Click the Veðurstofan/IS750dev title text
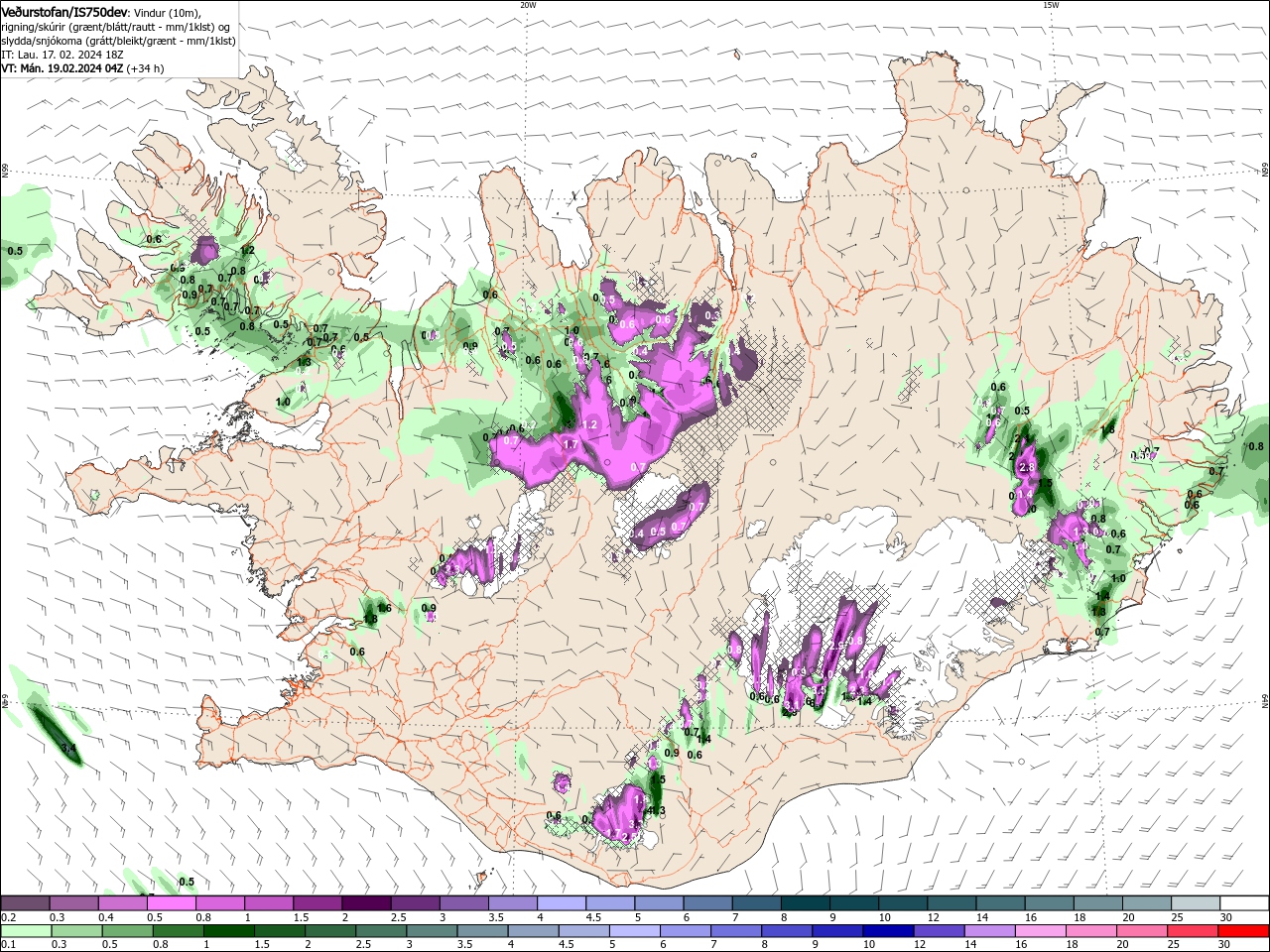1270x952 pixels. pyautogui.click(x=64, y=12)
